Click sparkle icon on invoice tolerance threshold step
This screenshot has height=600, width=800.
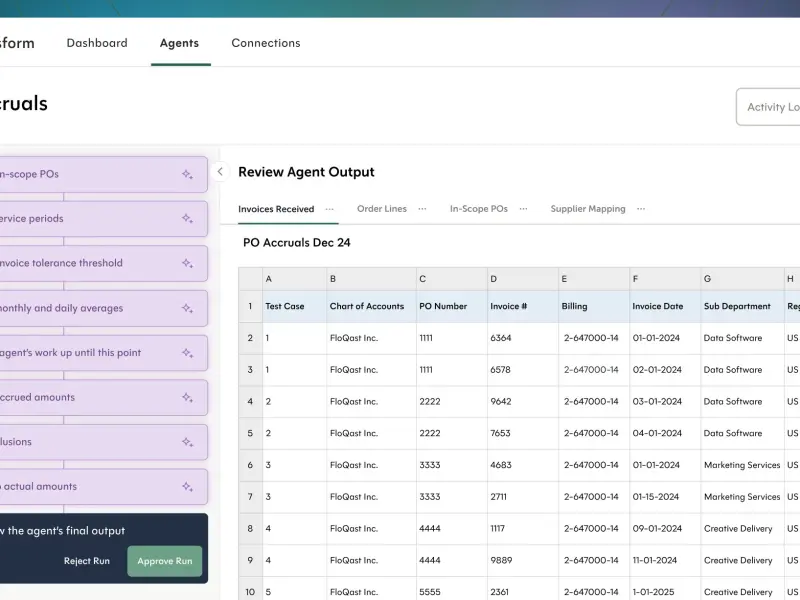188,263
